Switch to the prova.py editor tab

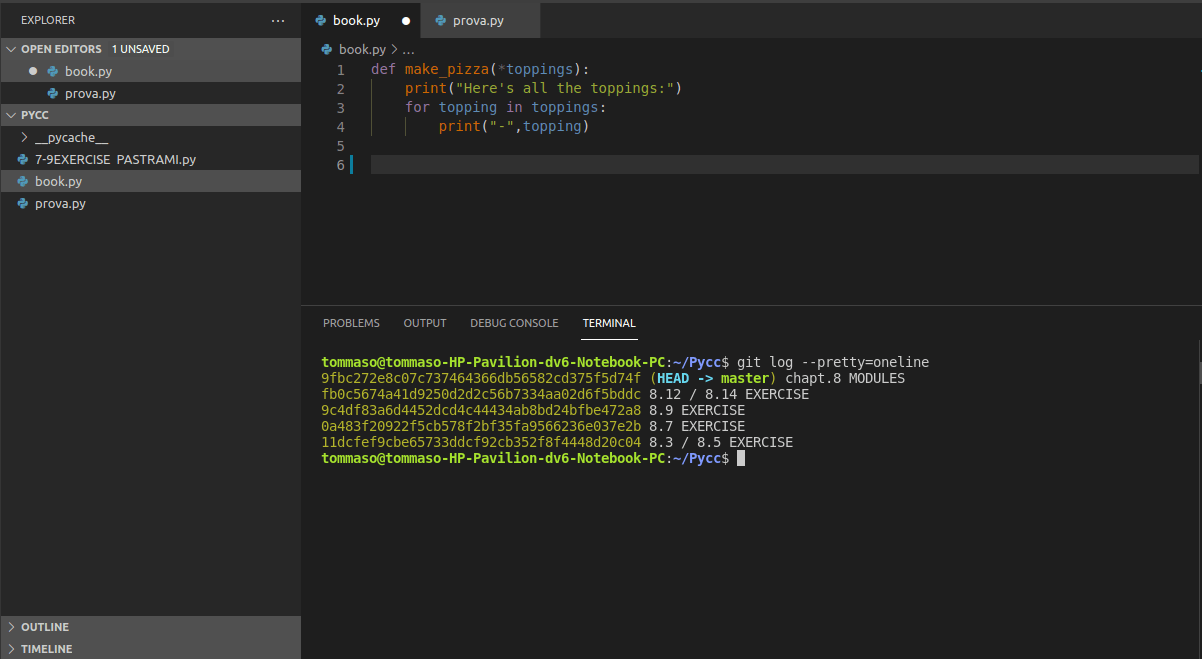[x=475, y=20]
